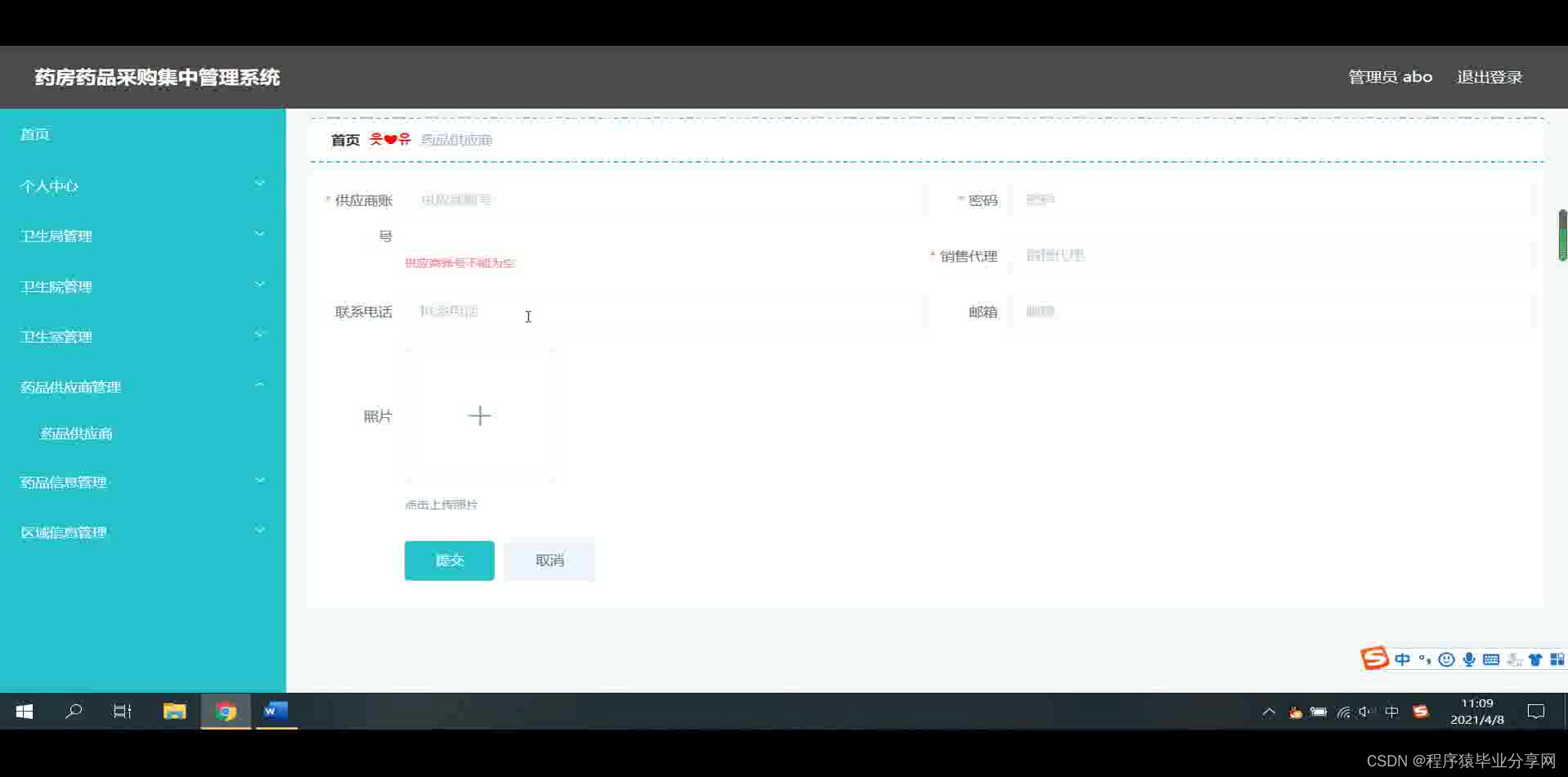
Task: Expand 药品信息管理 menu chevron
Action: point(260,481)
